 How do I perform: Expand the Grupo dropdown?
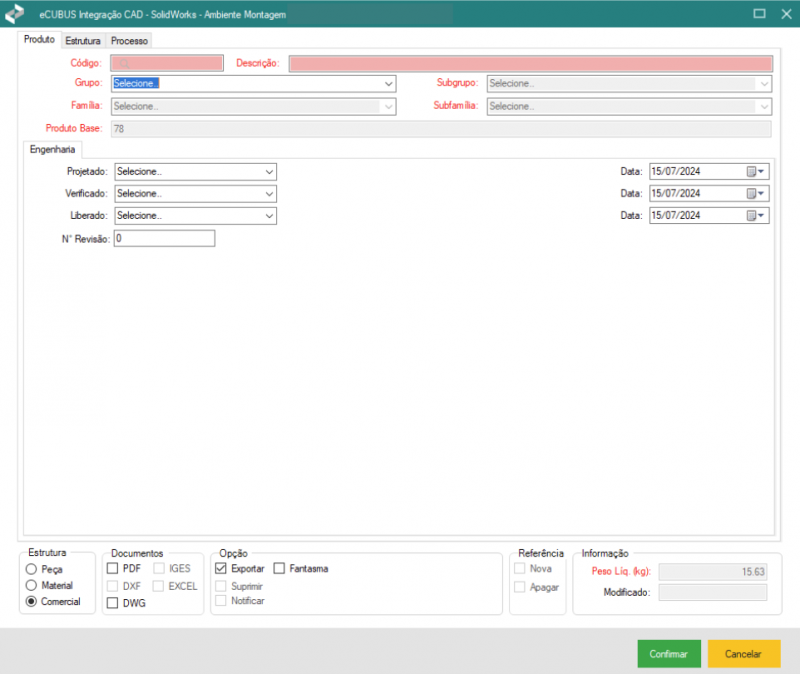[x=388, y=84]
